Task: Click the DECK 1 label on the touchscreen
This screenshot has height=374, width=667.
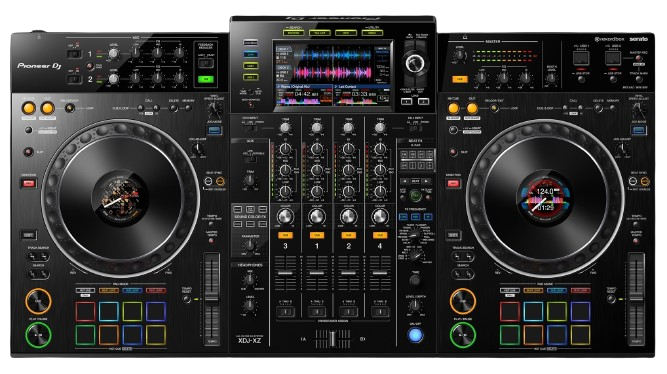Action: (x=283, y=49)
